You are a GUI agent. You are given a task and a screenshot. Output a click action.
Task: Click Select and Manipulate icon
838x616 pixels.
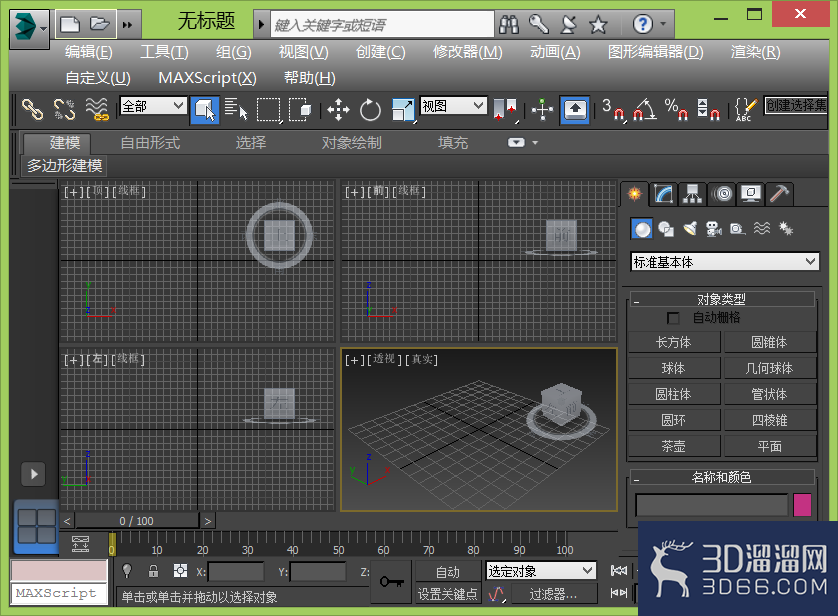point(542,110)
